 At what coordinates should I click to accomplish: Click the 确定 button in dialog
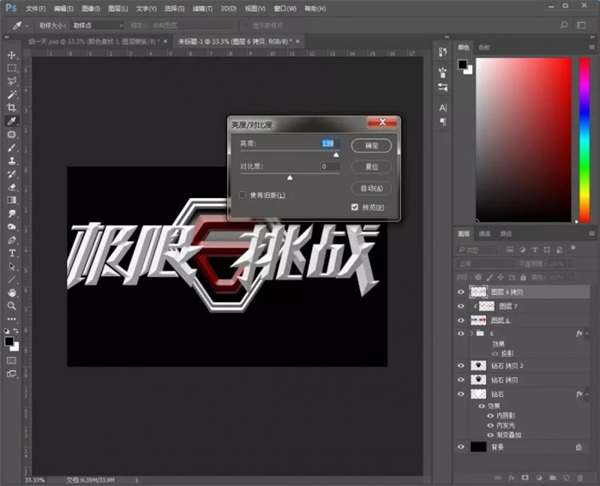pos(371,145)
